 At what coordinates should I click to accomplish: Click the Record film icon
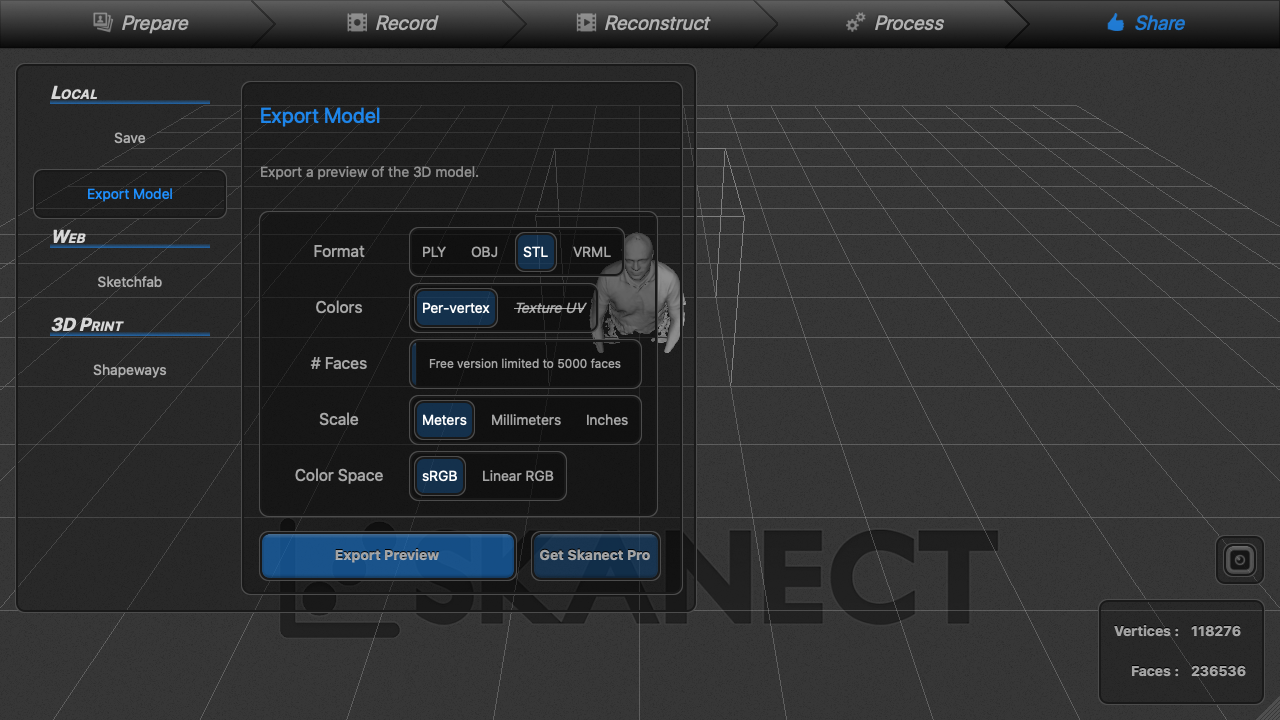(357, 23)
